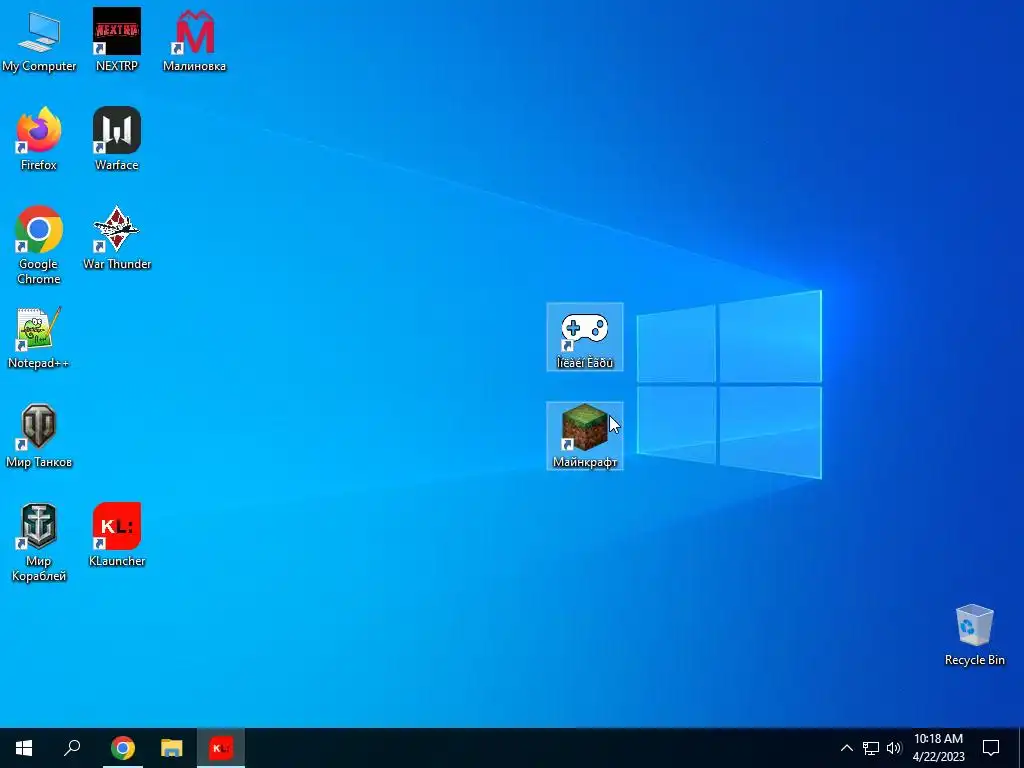Image resolution: width=1024 pixels, height=768 pixels.
Task: Click the Show desktop strip
Action: tap(1021, 748)
